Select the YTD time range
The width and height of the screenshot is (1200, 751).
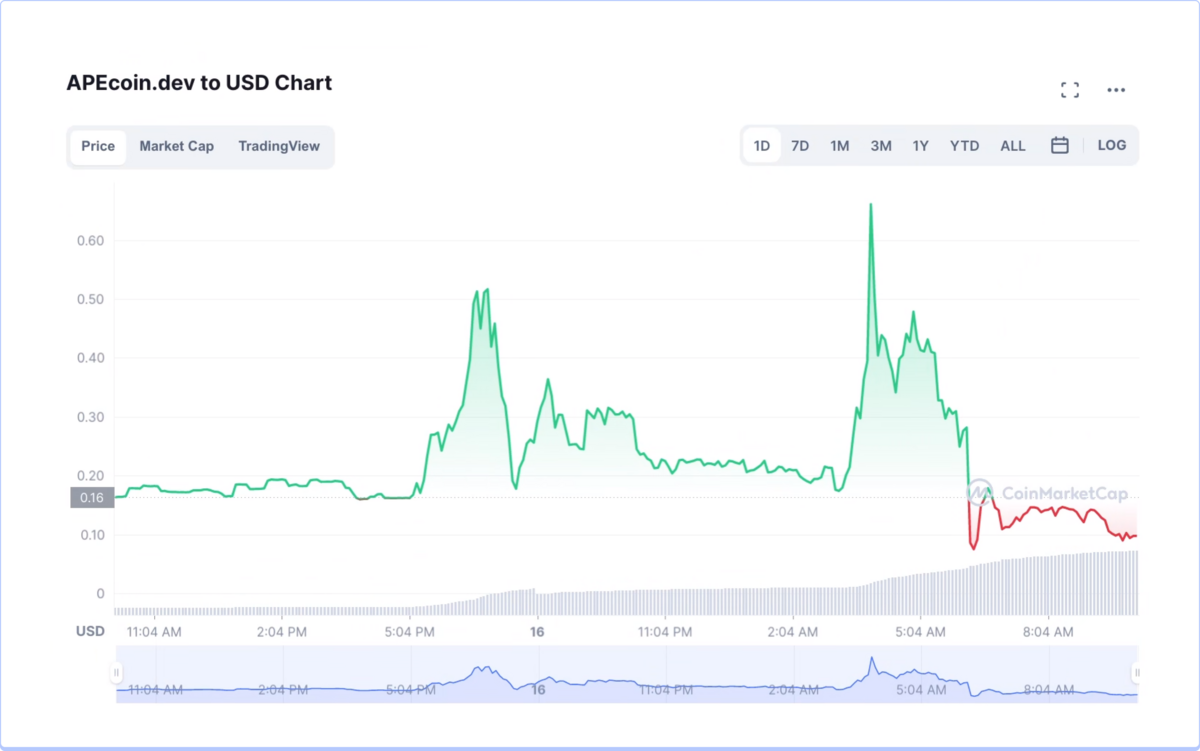pos(965,146)
